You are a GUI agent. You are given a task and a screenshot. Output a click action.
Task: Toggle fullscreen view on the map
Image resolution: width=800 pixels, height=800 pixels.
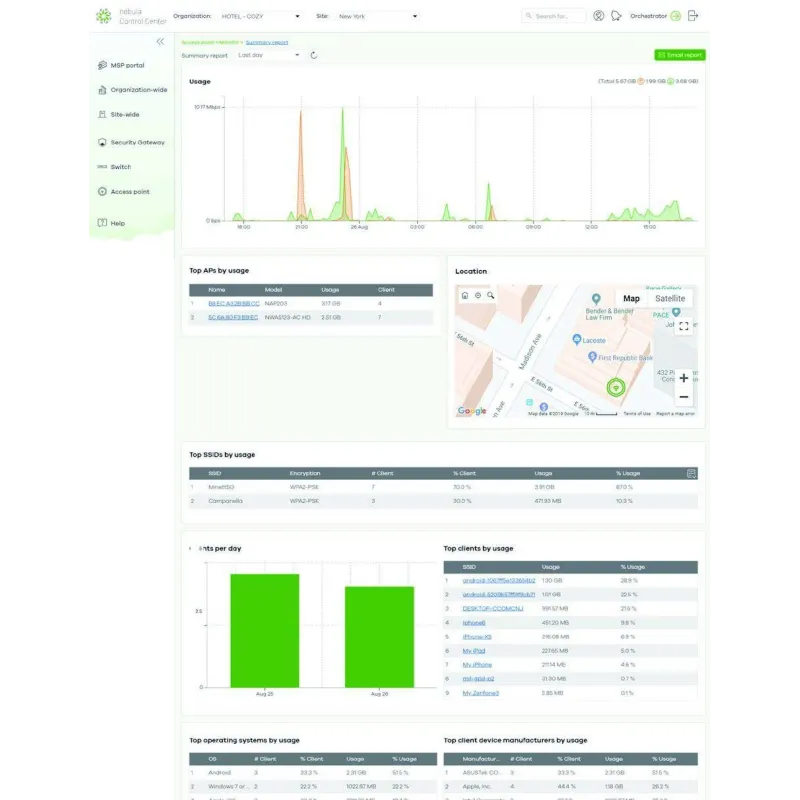[x=684, y=326]
